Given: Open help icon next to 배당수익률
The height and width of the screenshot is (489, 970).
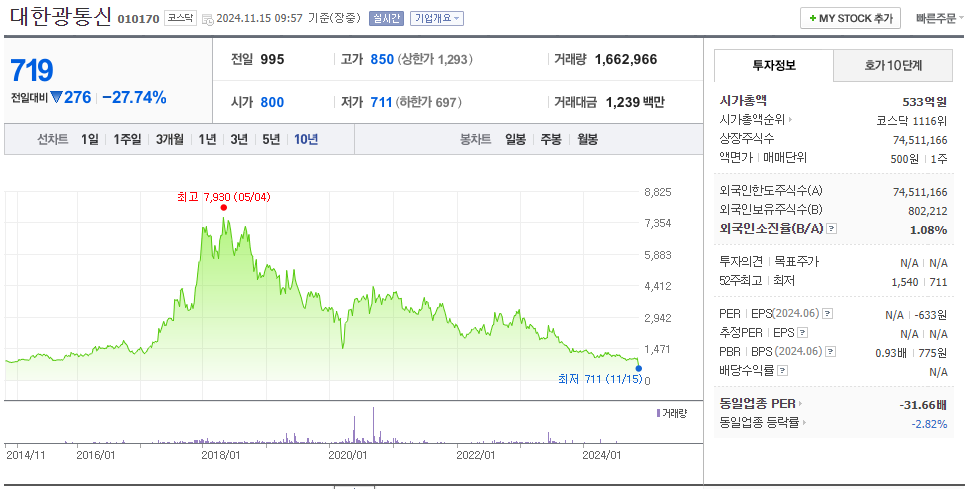Looking at the screenshot, I should pos(783,371).
